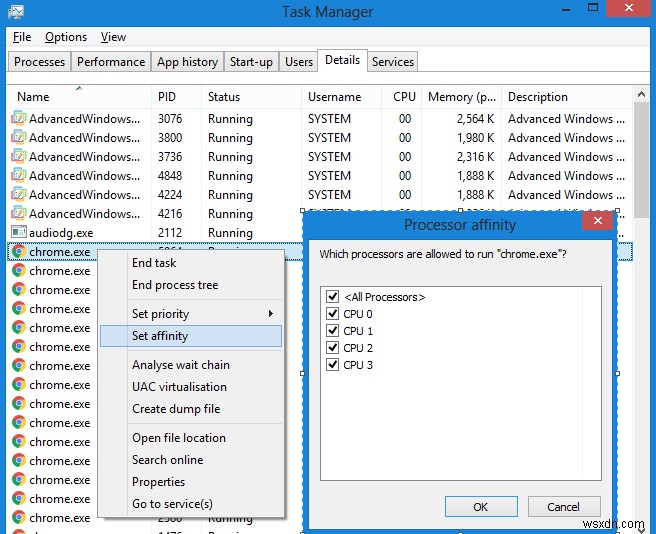656x534 pixels.
Task: Choose End process tree
Action: coord(191,285)
